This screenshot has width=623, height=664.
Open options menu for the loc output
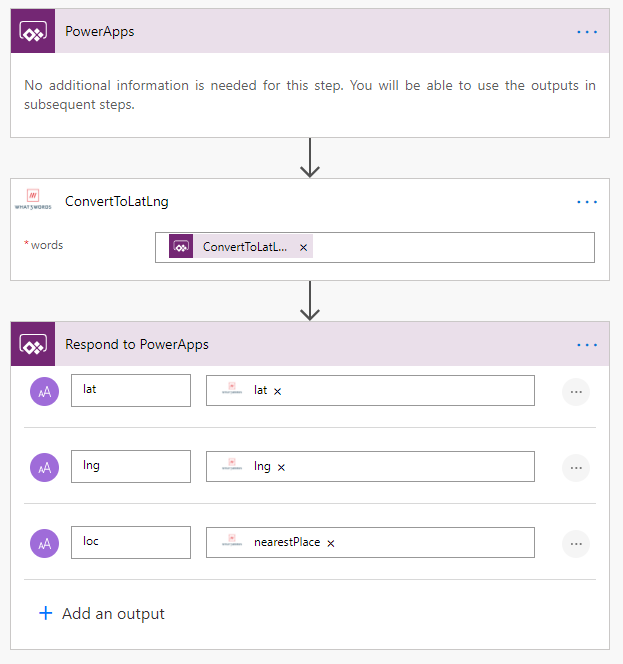576,544
